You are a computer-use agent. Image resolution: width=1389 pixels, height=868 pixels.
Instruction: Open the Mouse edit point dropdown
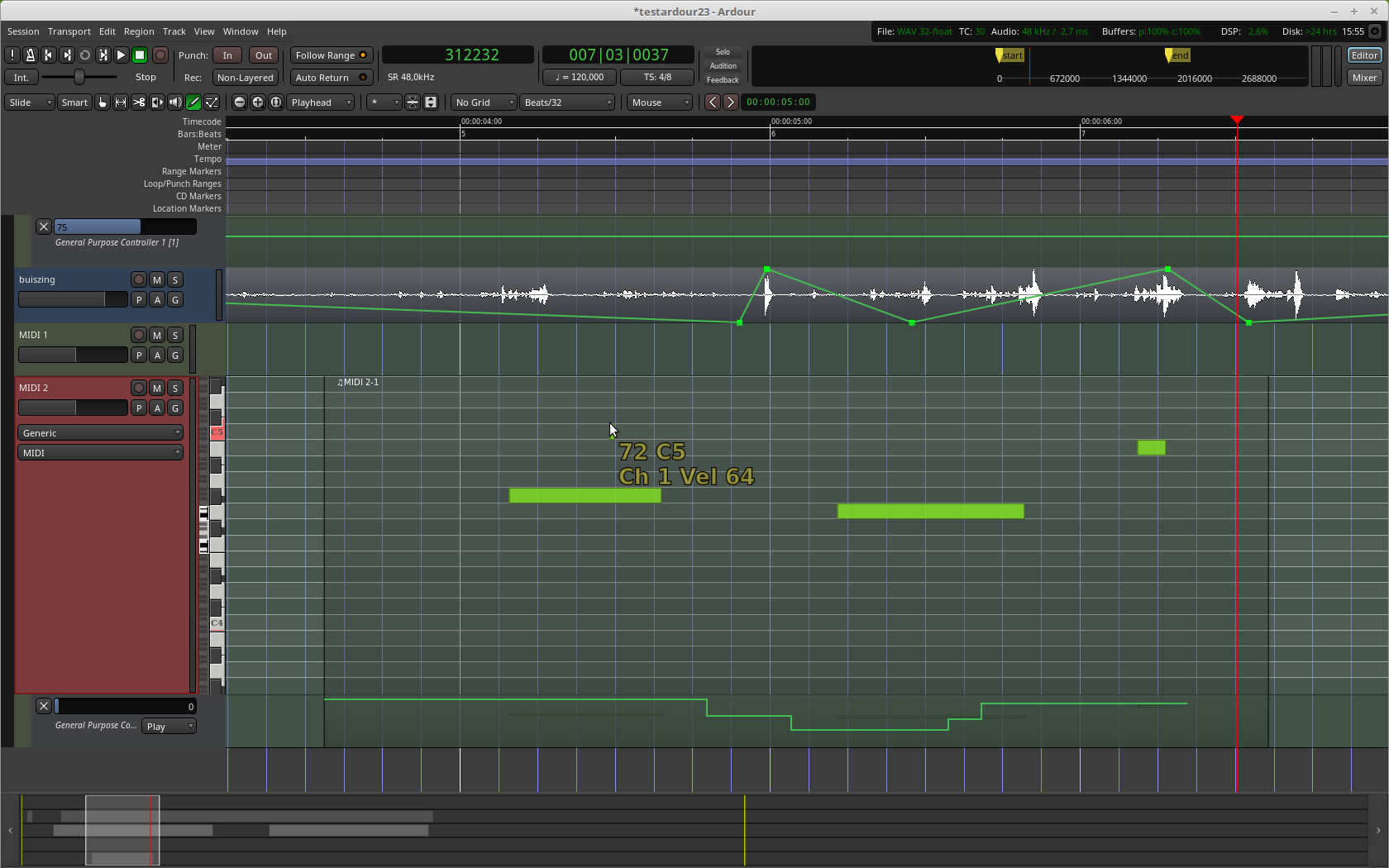660,103
